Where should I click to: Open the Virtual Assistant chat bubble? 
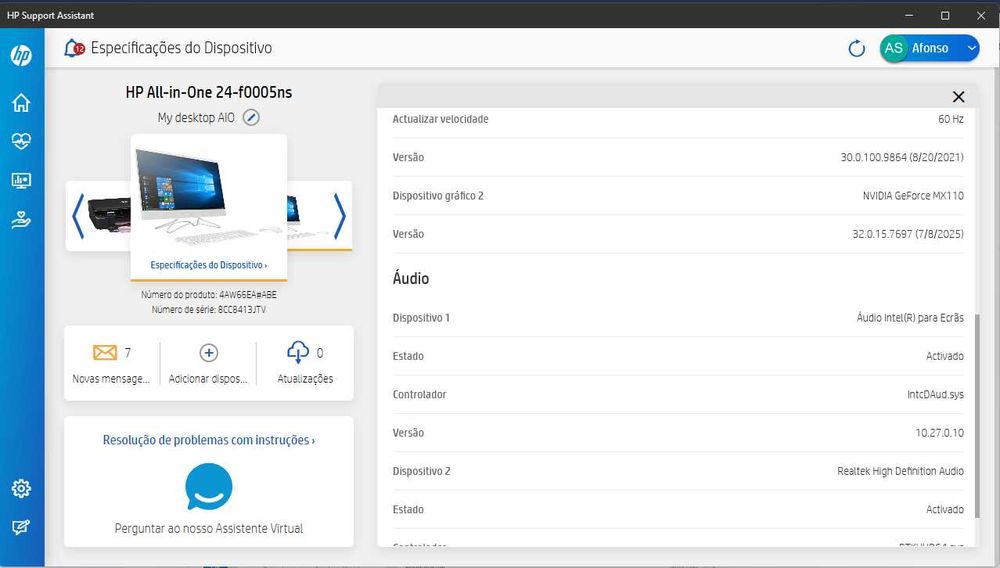[209, 486]
